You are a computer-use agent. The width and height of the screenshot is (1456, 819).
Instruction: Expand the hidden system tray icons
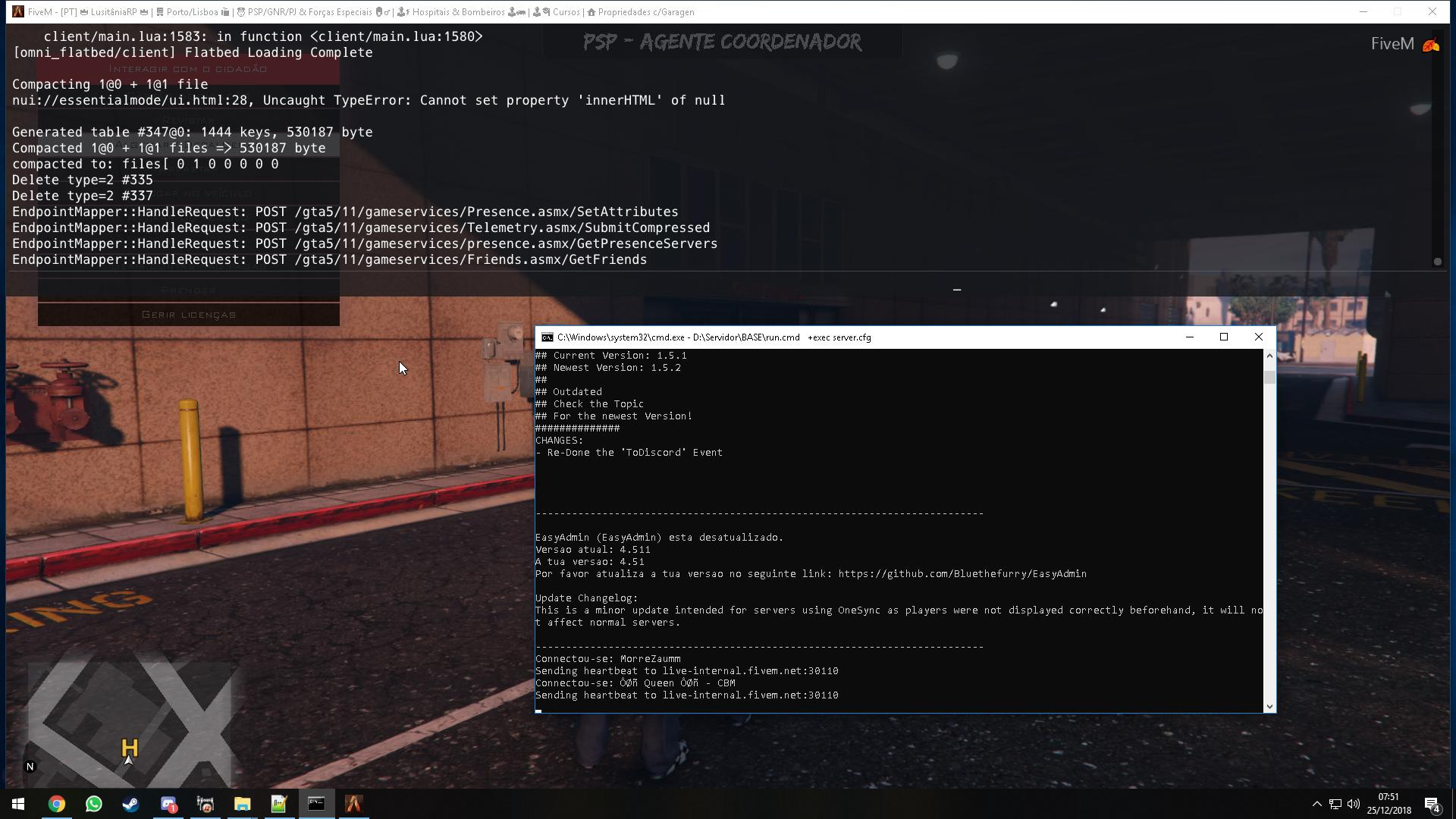pos(1317,804)
